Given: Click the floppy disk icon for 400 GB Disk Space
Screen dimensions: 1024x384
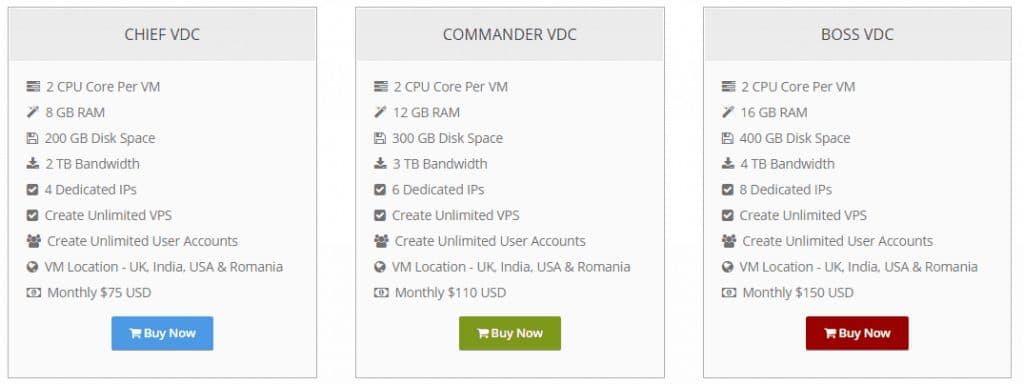Looking at the screenshot, I should point(727,138).
